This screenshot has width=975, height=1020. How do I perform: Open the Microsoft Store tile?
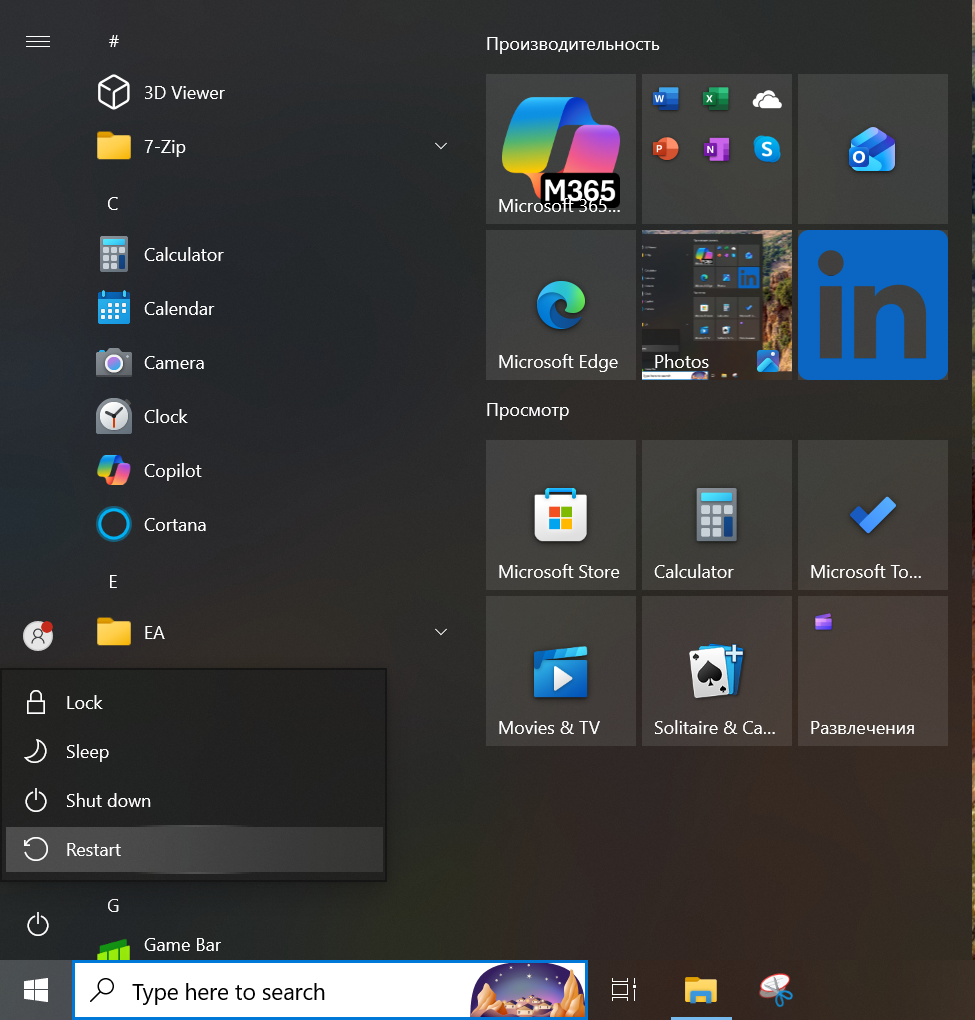(x=561, y=515)
